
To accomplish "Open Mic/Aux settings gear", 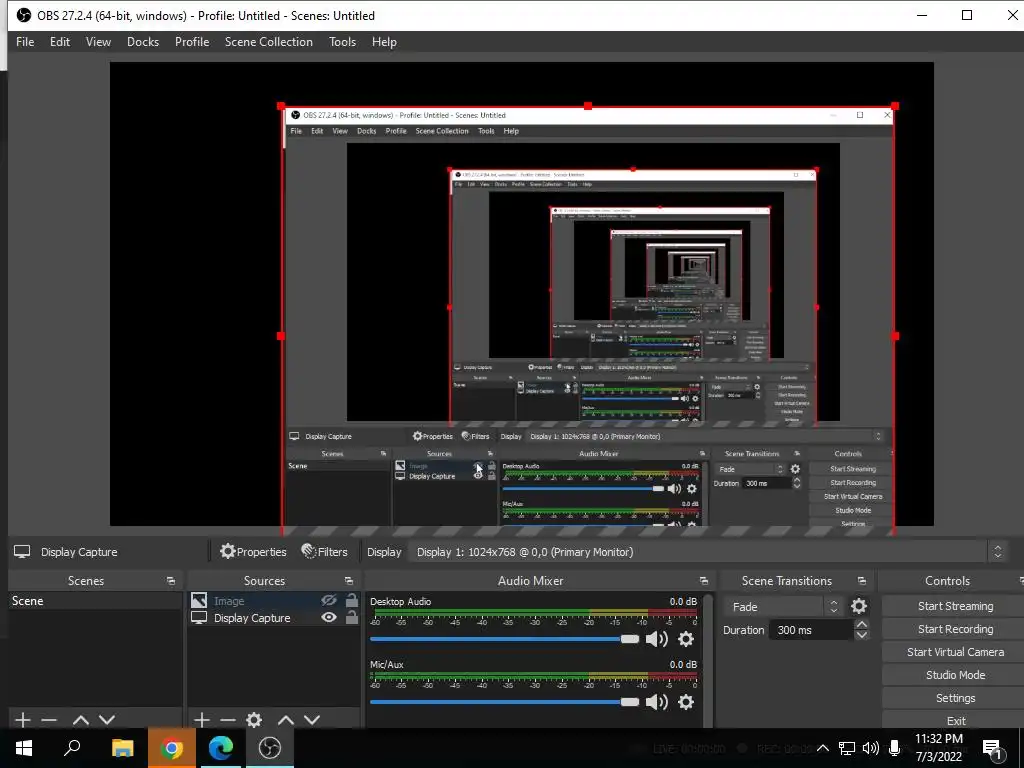I will [686, 701].
